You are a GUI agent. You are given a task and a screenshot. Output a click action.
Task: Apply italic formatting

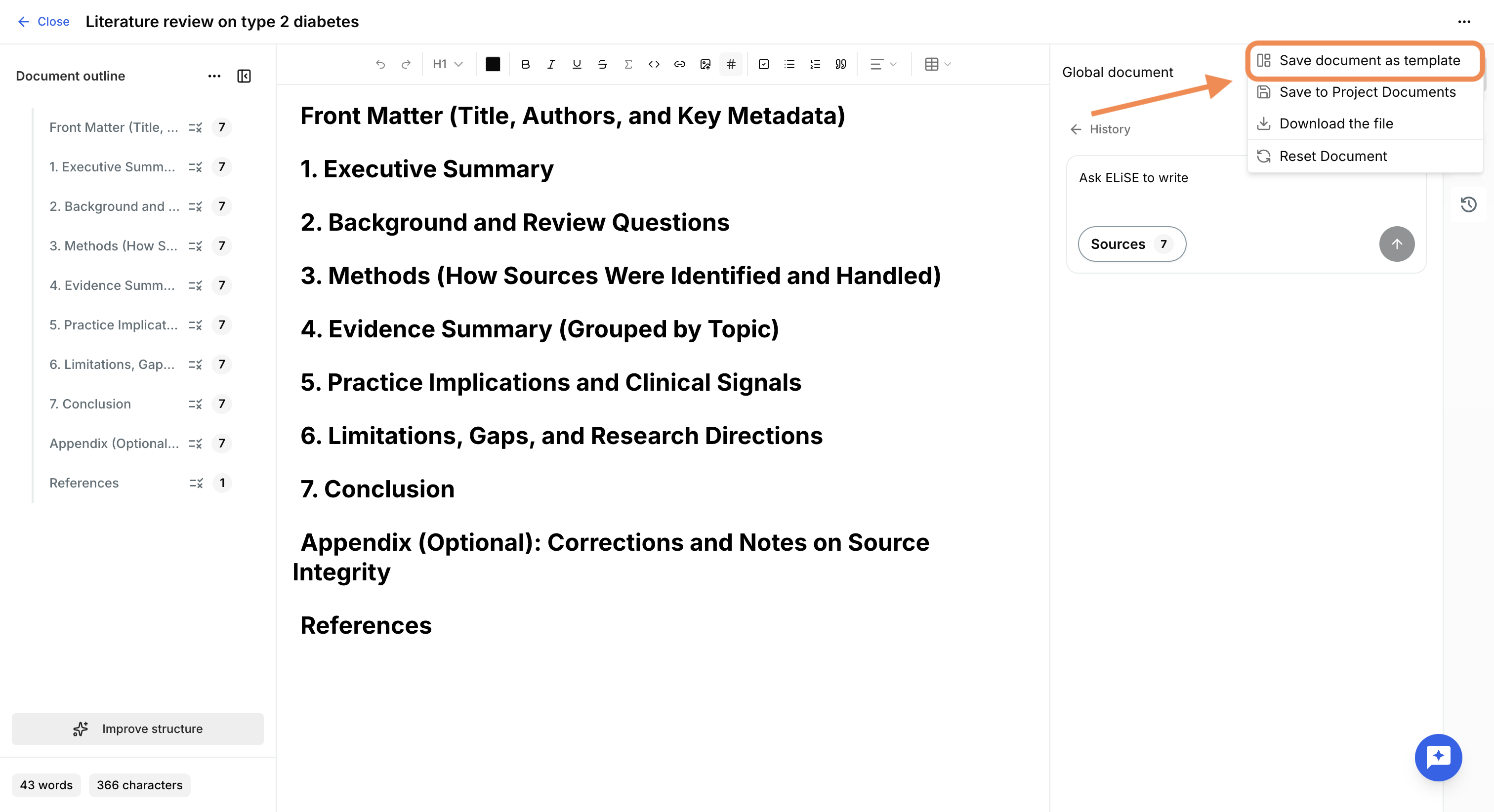coord(551,64)
